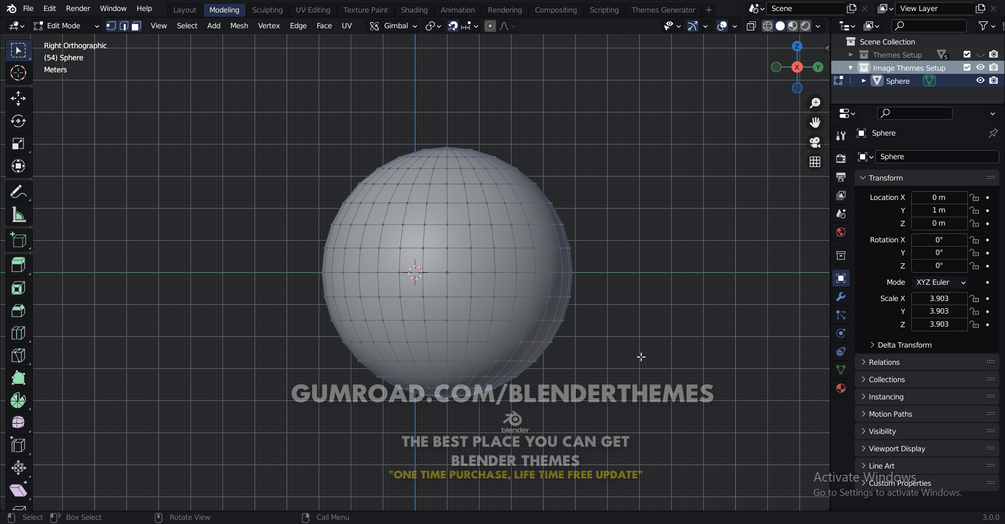This screenshot has height=524, width=1005.
Task: Hide Image Themes Setup via eye icon
Action: pyautogui.click(x=980, y=67)
